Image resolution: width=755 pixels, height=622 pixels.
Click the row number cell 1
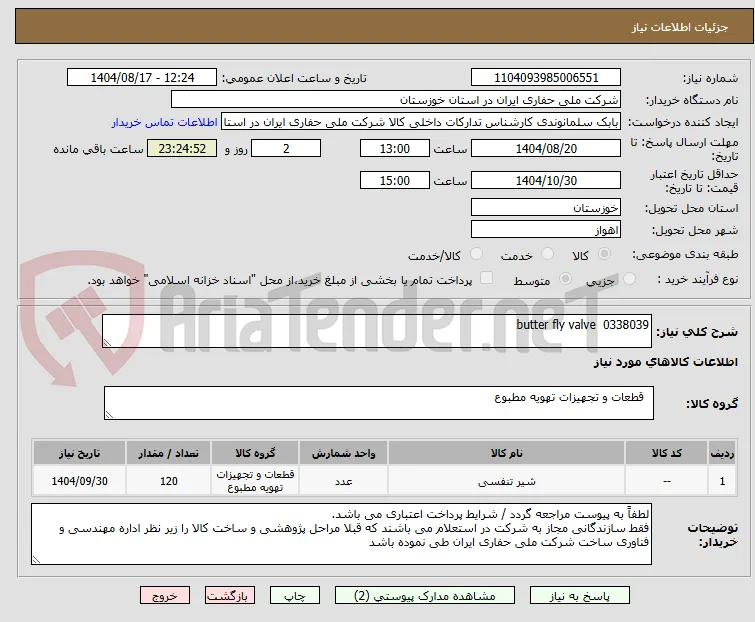[722, 481]
